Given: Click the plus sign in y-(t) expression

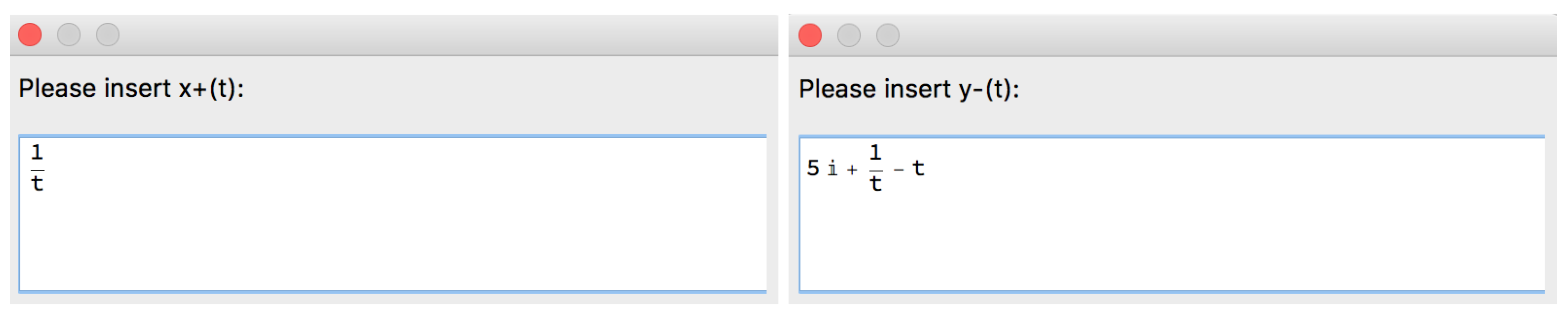Looking at the screenshot, I should click(852, 170).
